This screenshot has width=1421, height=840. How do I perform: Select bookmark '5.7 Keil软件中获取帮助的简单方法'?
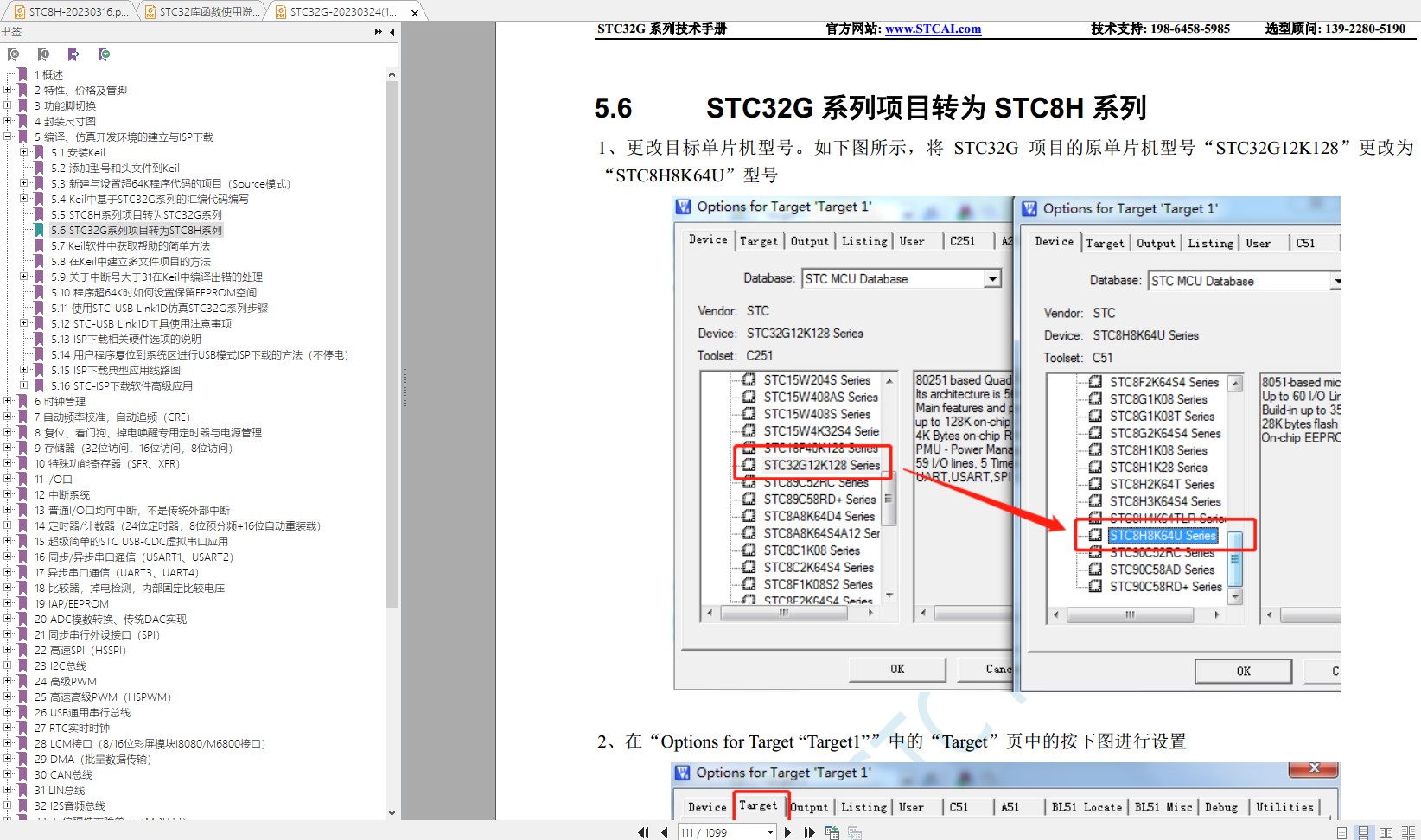(130, 245)
